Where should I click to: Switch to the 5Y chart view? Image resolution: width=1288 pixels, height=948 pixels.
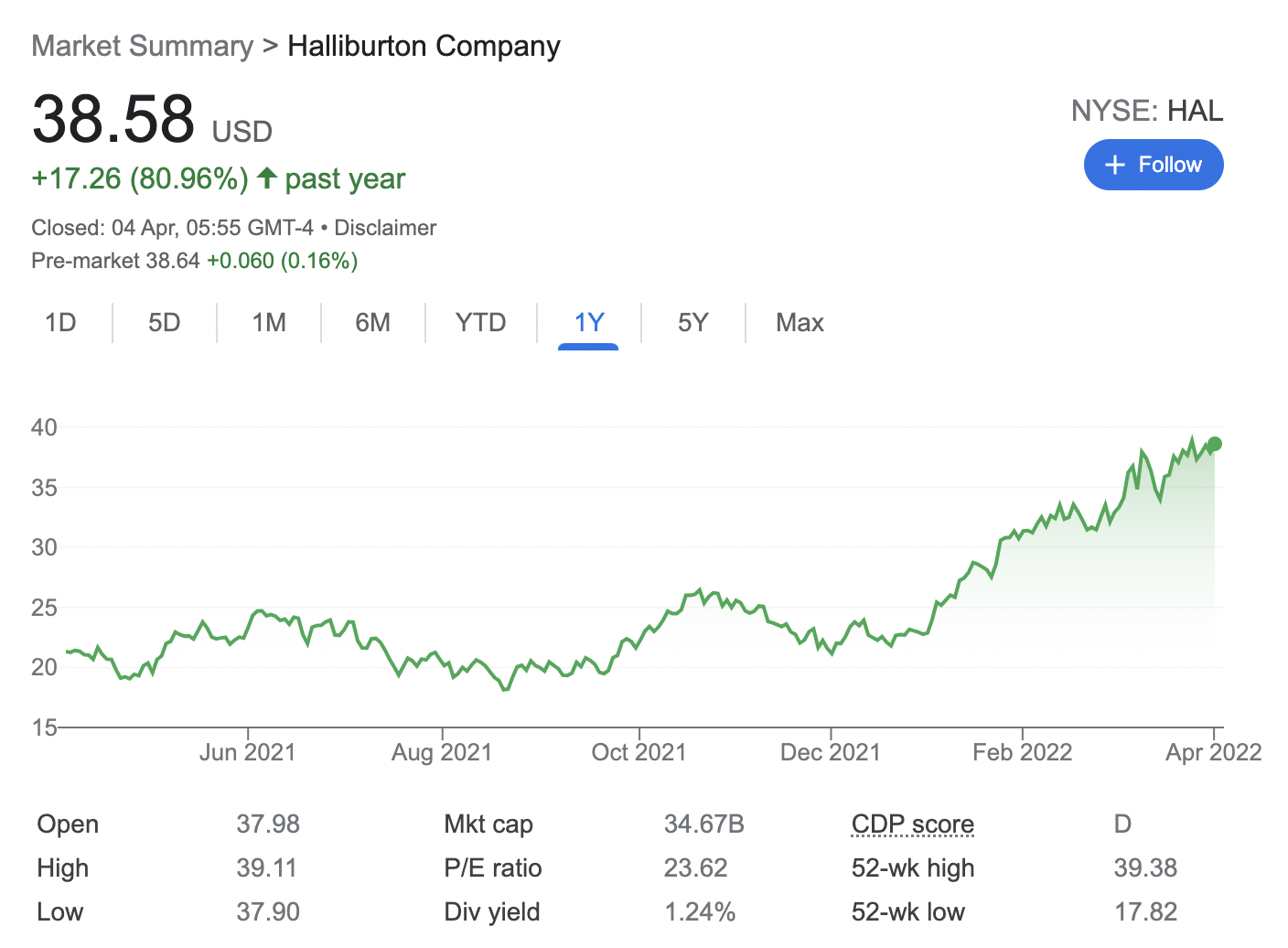tap(692, 322)
